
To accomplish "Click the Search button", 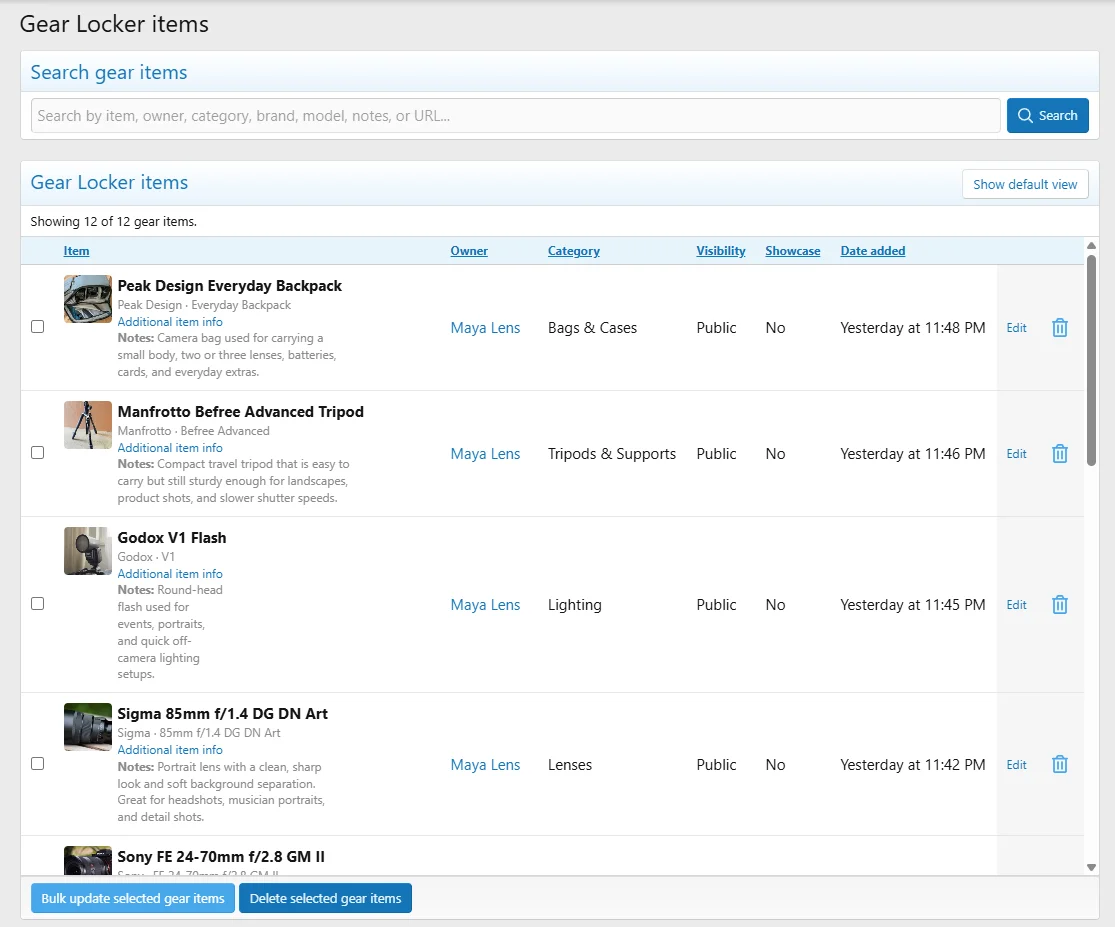I will coord(1047,115).
